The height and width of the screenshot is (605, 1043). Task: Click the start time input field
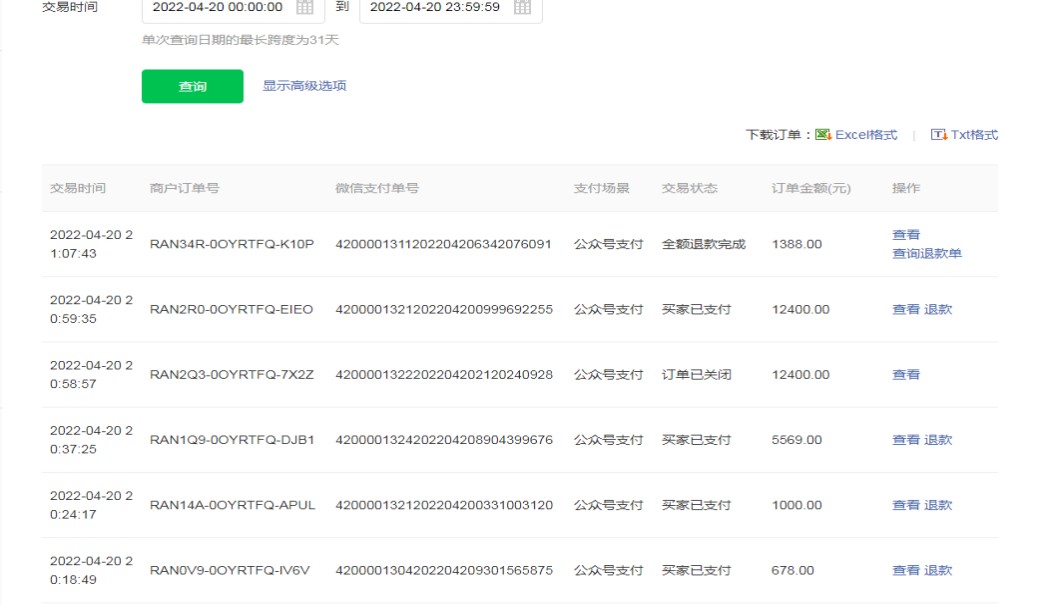218,7
